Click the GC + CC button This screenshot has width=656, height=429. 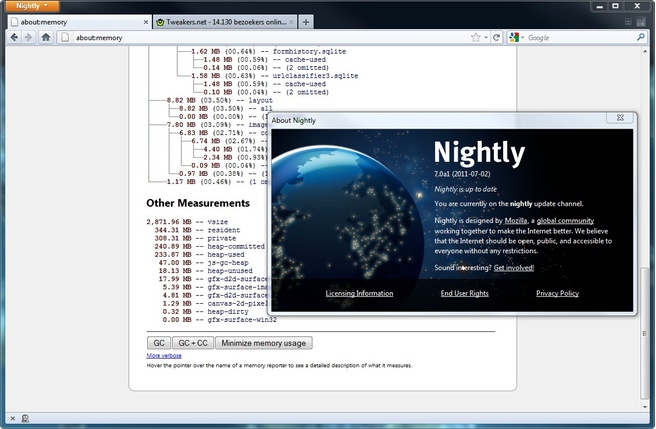[193, 343]
